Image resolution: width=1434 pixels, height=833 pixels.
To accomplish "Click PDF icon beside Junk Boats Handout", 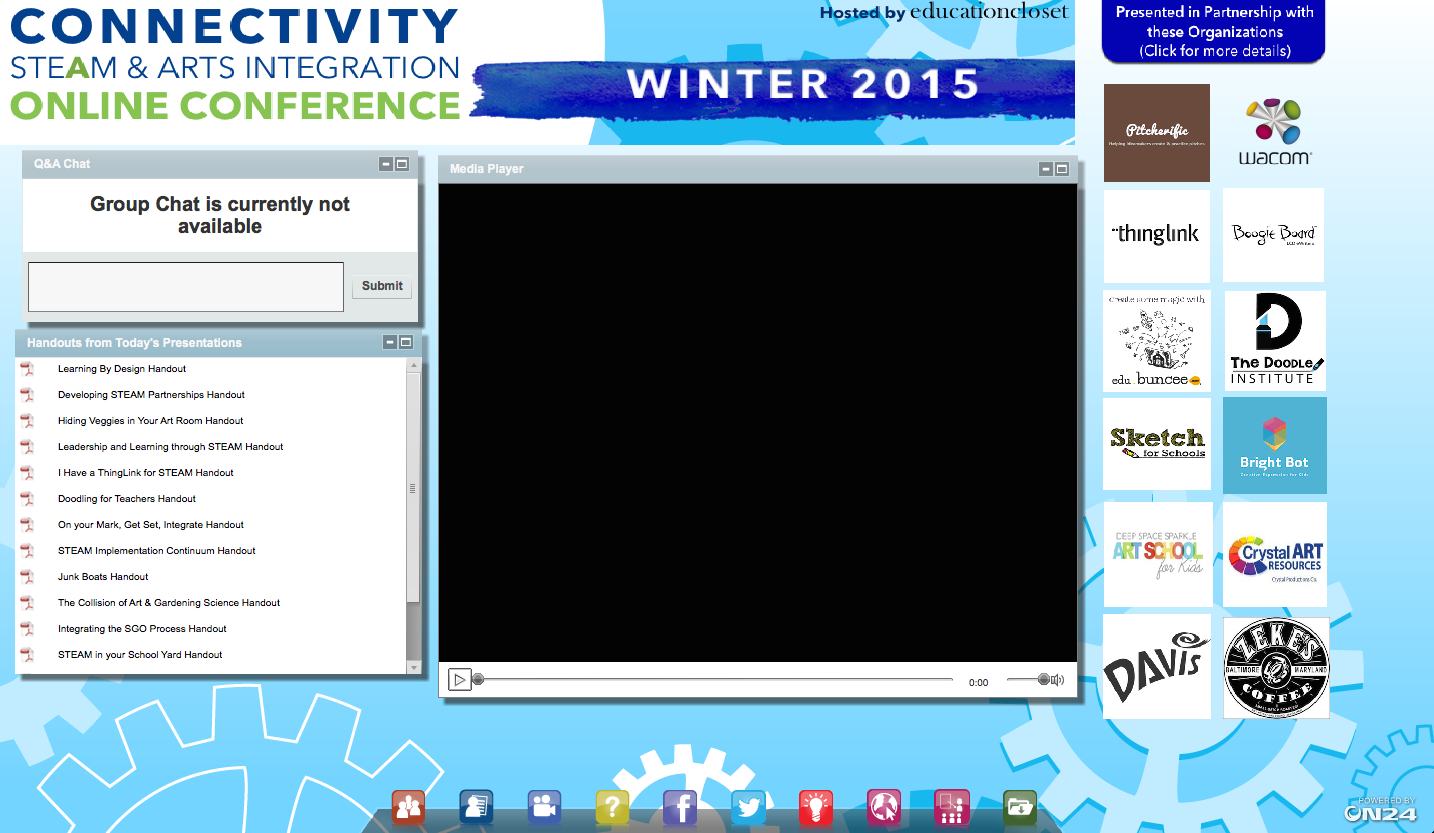I will pyautogui.click(x=28, y=577).
